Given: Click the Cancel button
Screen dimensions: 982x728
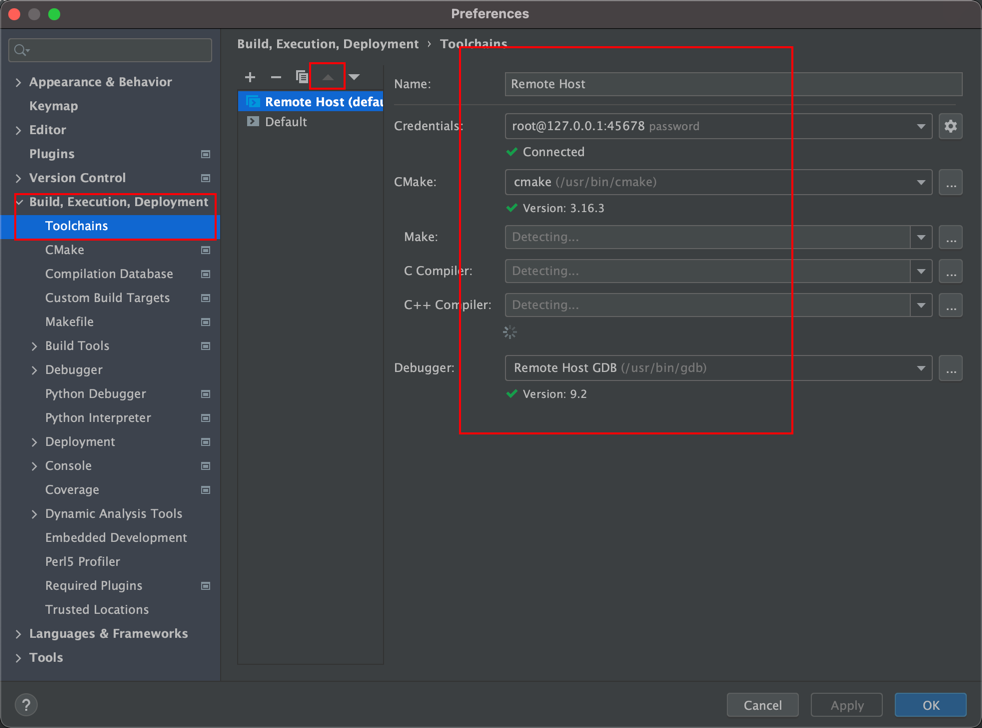Looking at the screenshot, I should coord(762,705).
